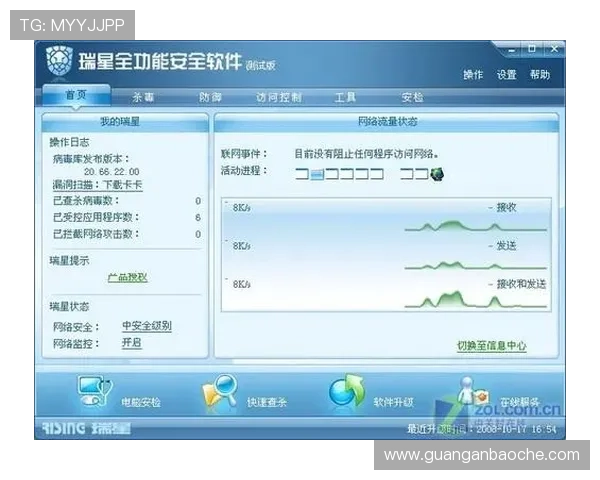Click the globe process icon in 活动进程
The image size is (600, 480).
(437, 175)
